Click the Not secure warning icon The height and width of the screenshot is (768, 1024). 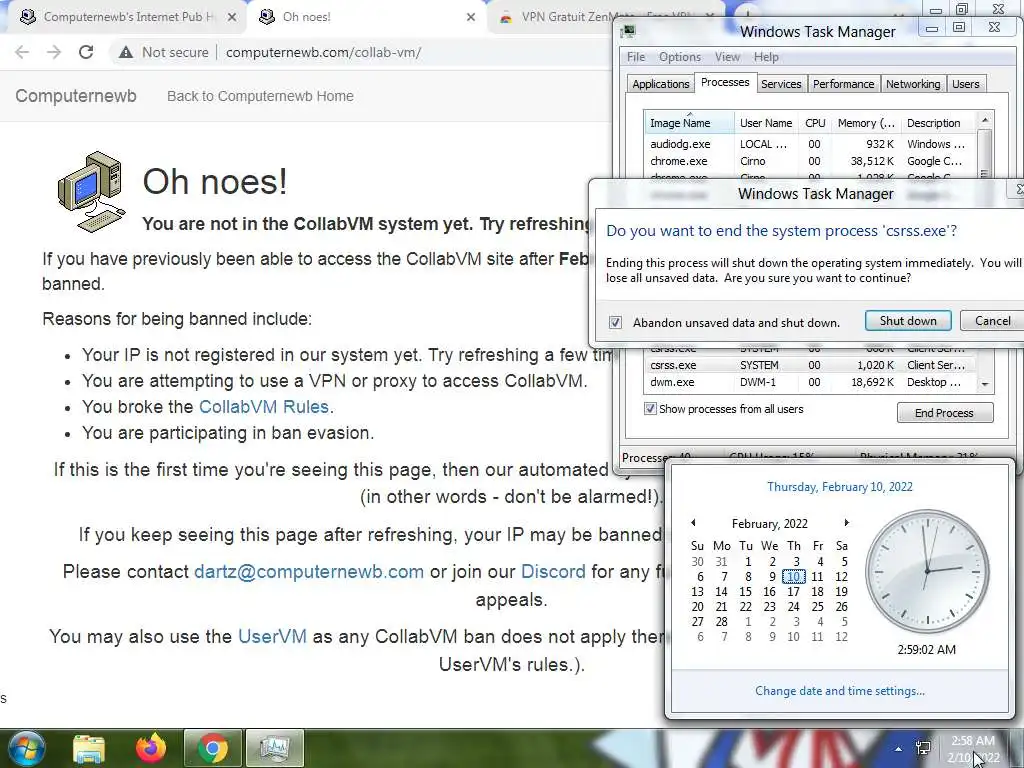pos(126,52)
